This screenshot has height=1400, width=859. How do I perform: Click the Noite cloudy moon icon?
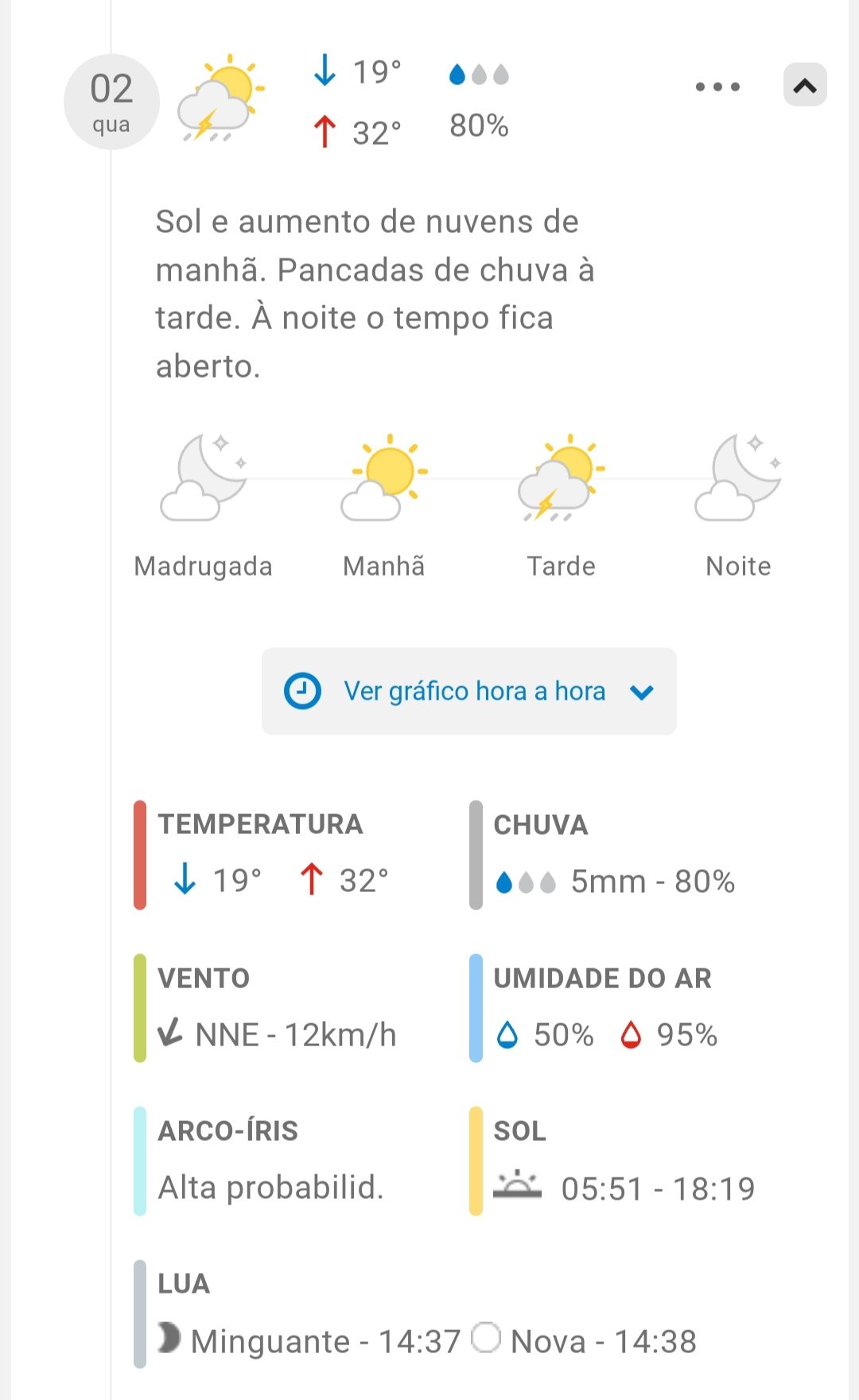click(x=738, y=478)
